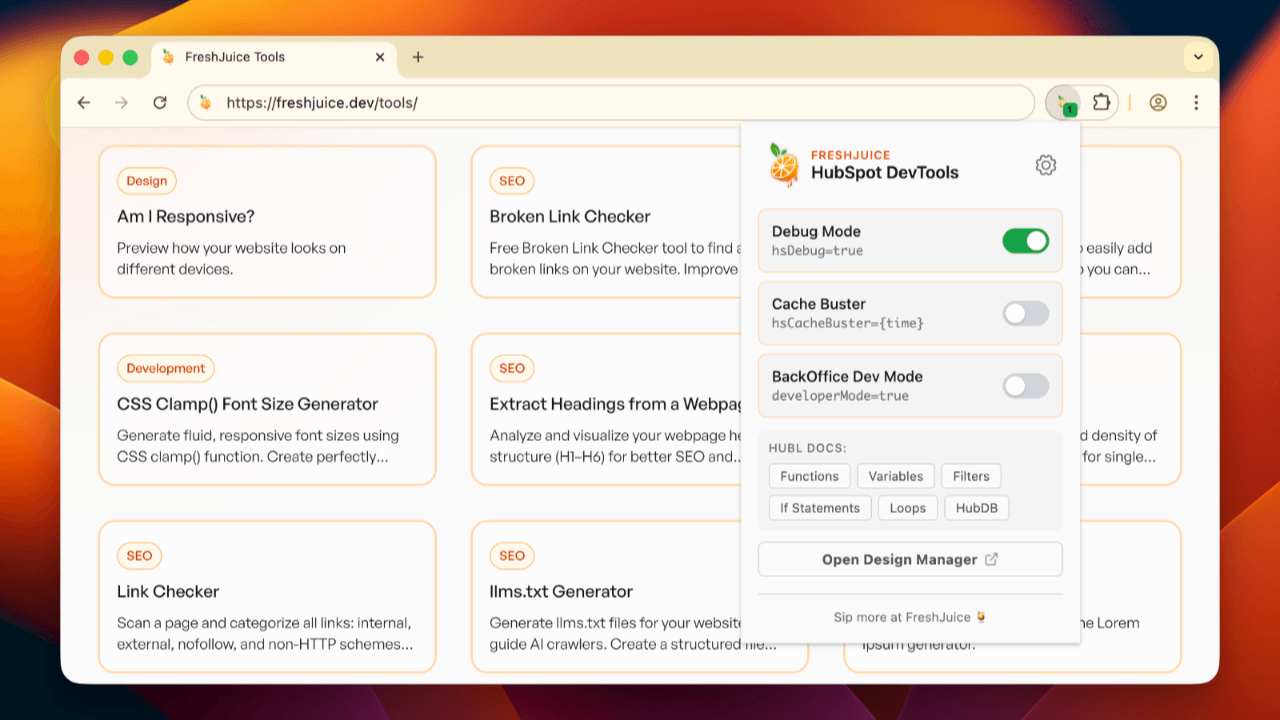Image resolution: width=1280 pixels, height=720 pixels.
Task: Open the HubDB doc link
Action: [977, 508]
